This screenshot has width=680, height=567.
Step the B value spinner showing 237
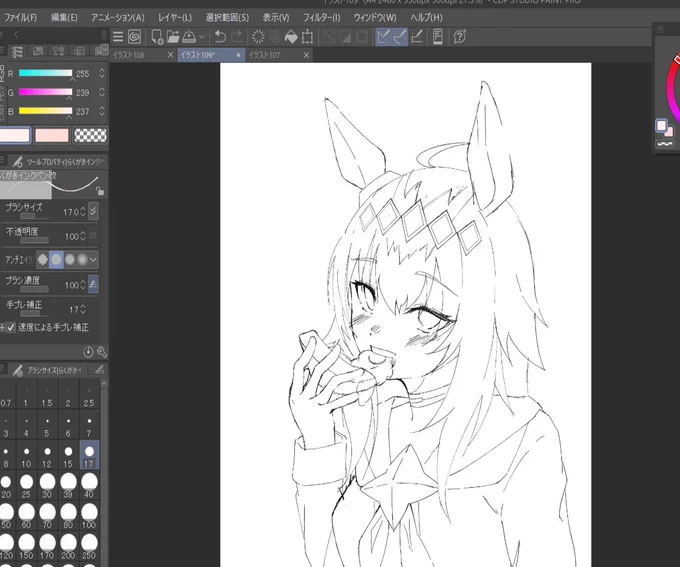(x=102, y=111)
